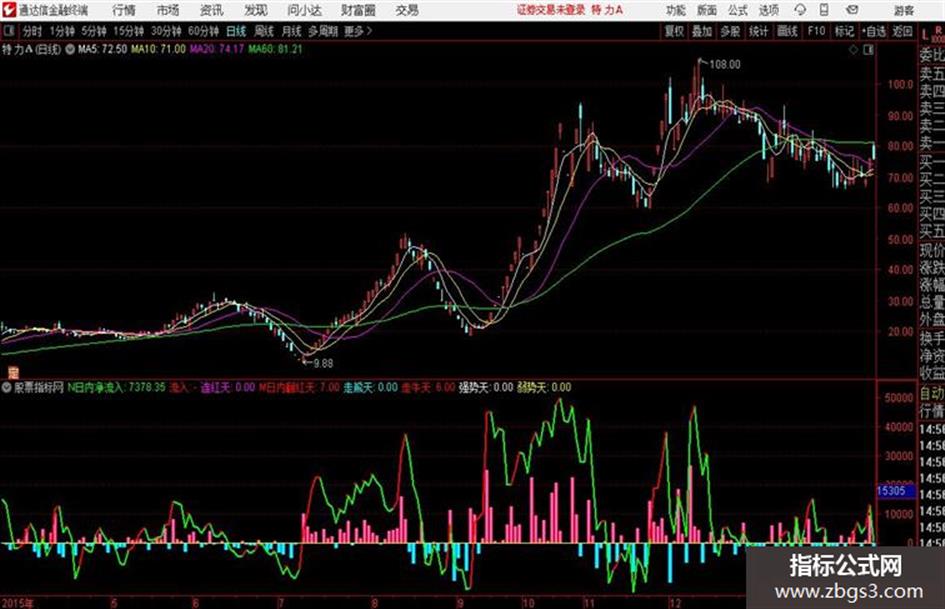Select the 月线 monthly chart tab
Image resolution: width=945 pixels, height=609 pixels.
pyautogui.click(x=291, y=31)
